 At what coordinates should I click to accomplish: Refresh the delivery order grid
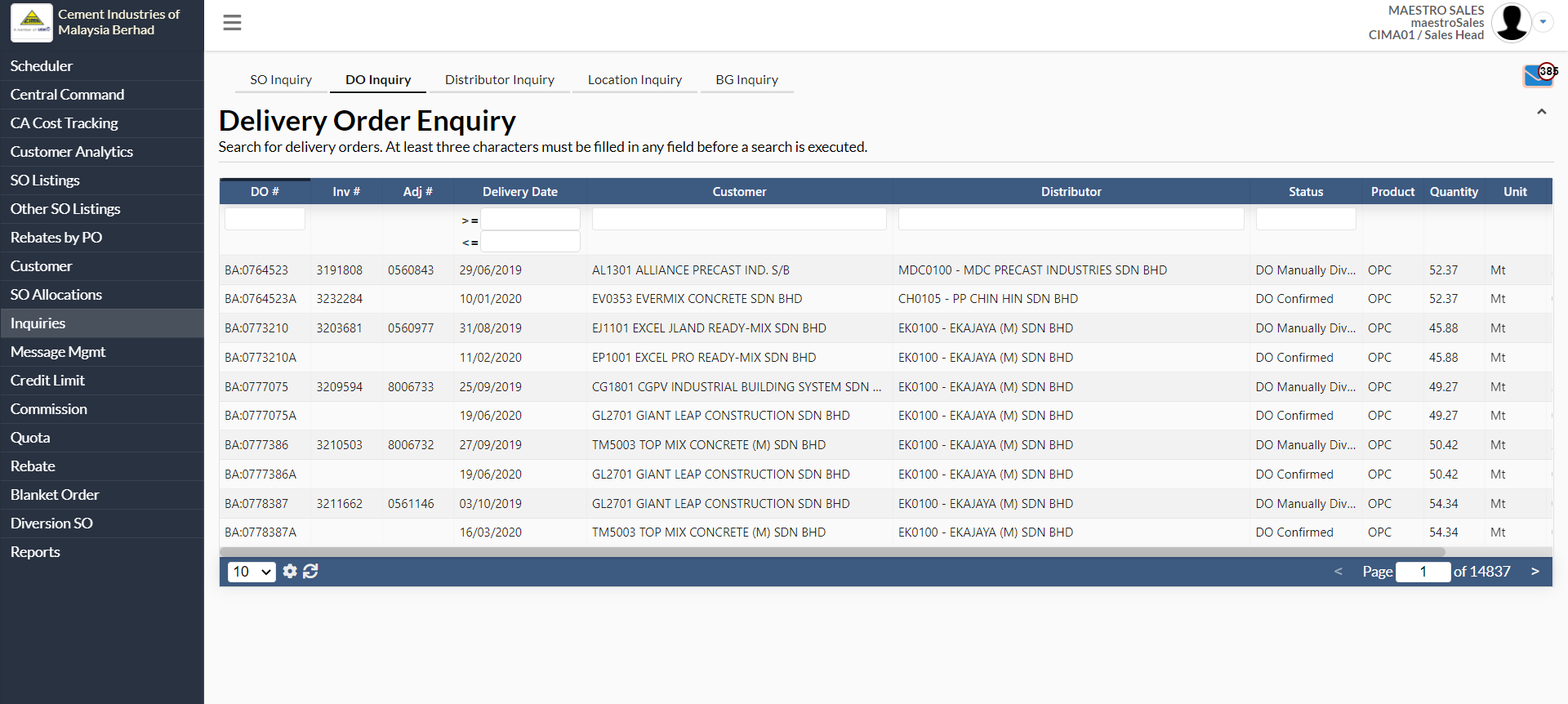click(x=310, y=572)
